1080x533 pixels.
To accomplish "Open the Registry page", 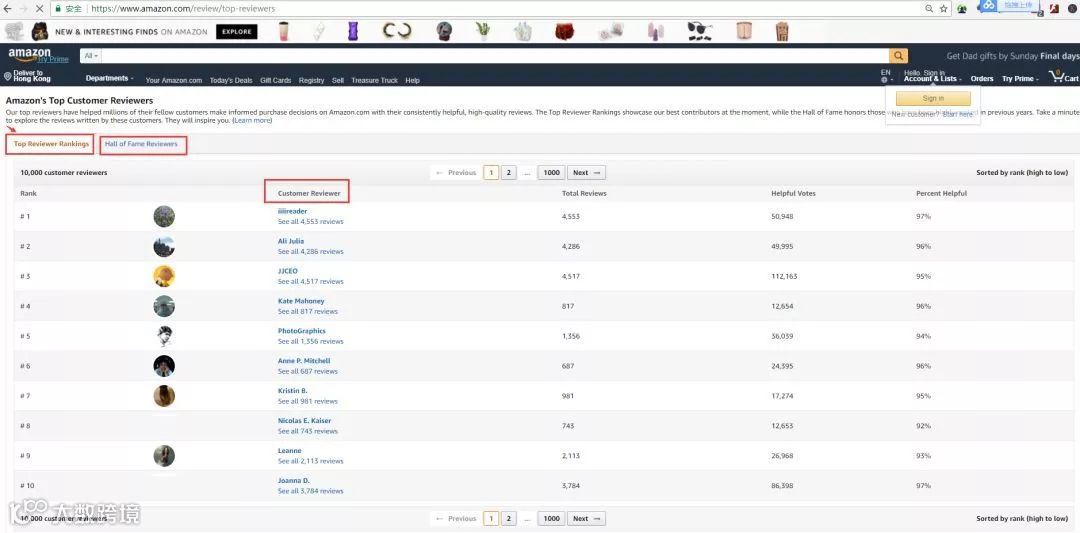I will (x=311, y=81).
